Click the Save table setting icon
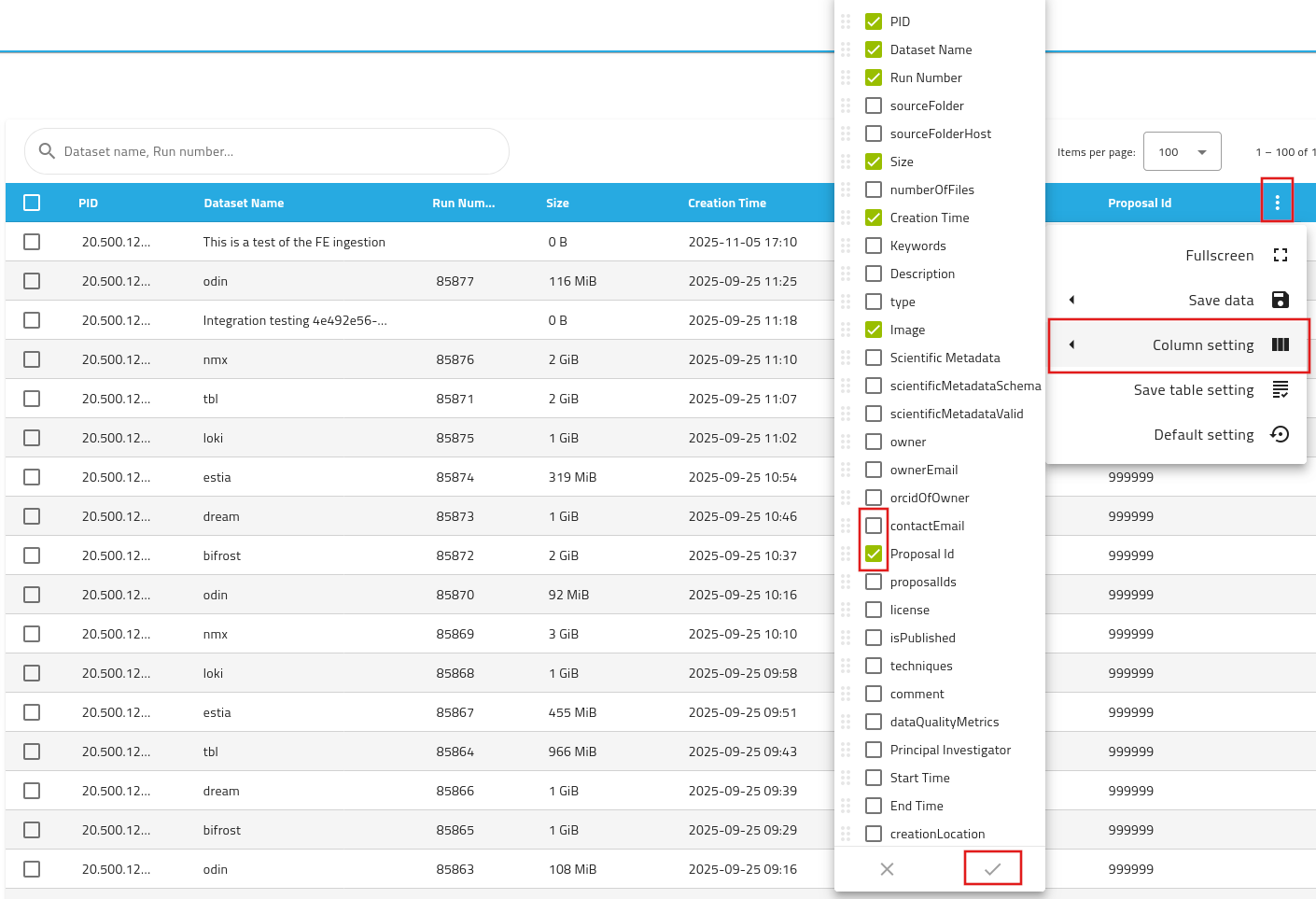The height and width of the screenshot is (899, 1316). coord(1280,389)
